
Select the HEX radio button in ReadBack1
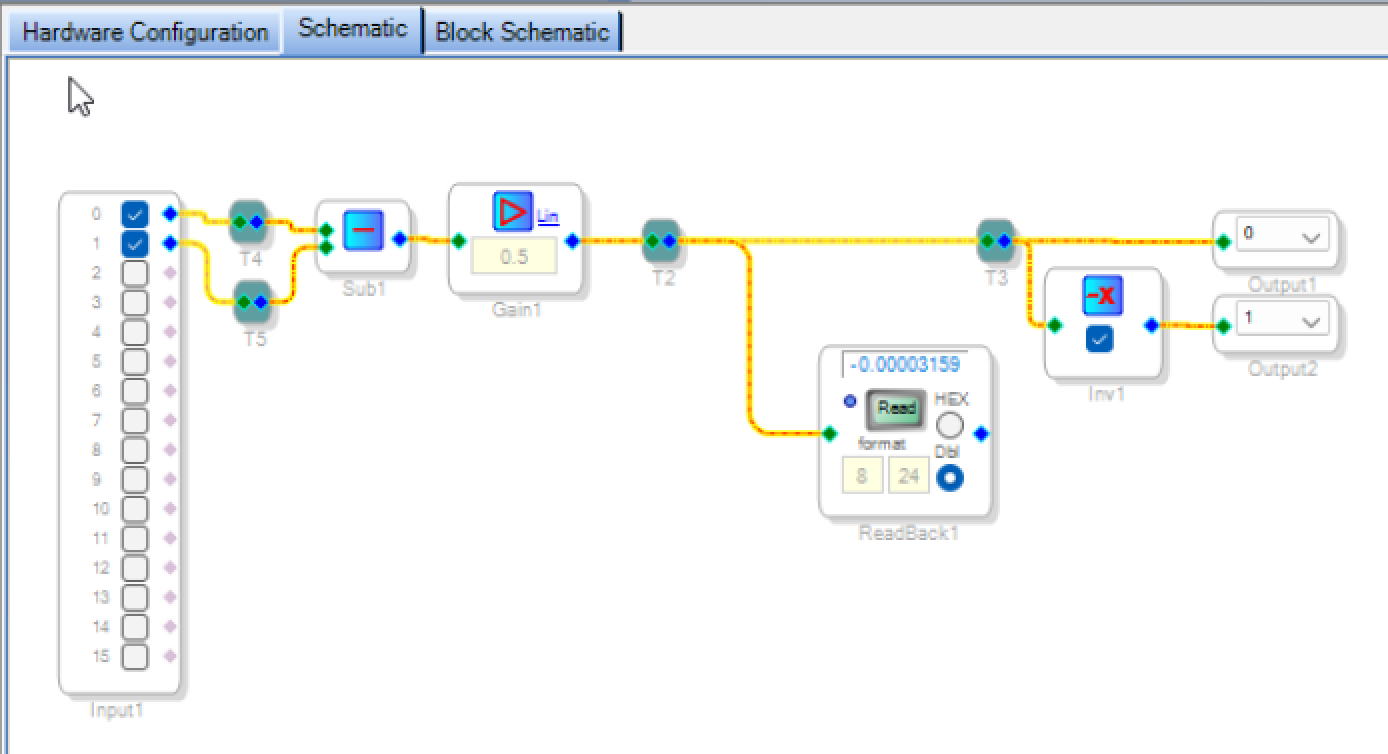coord(949,425)
